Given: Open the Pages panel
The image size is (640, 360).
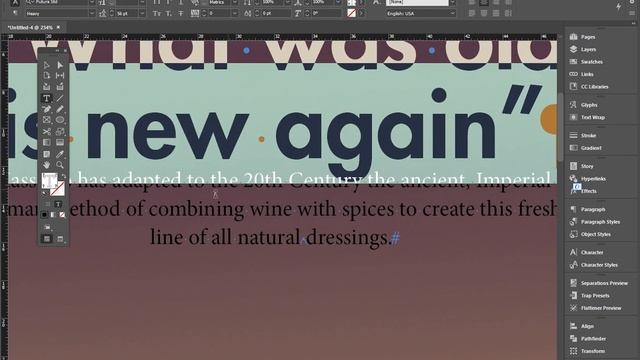Looking at the screenshot, I should pos(582,37).
